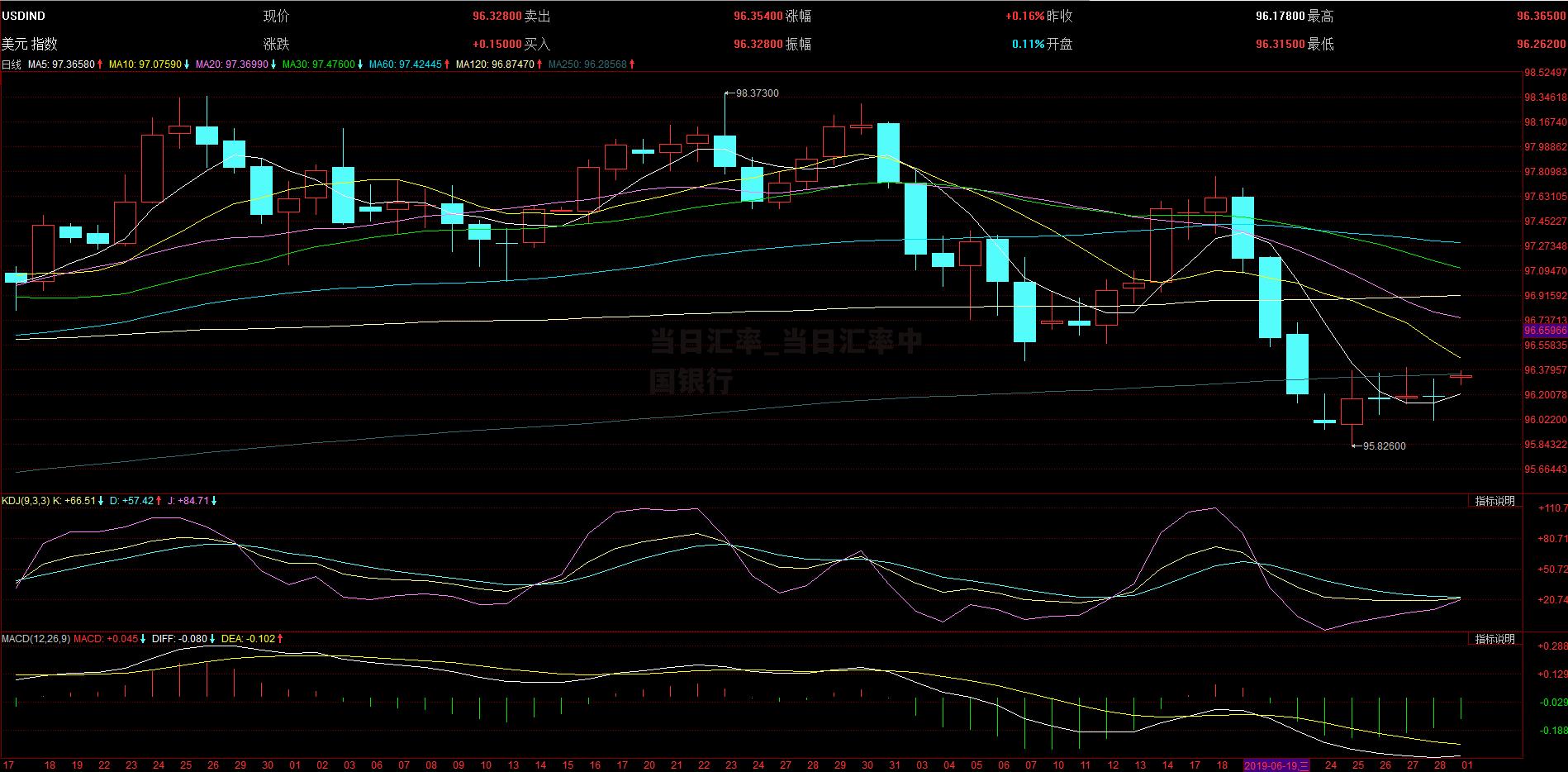This screenshot has width=1568, height=772.
Task: Click the 最低 value 96.26200
Action: 1541,44
